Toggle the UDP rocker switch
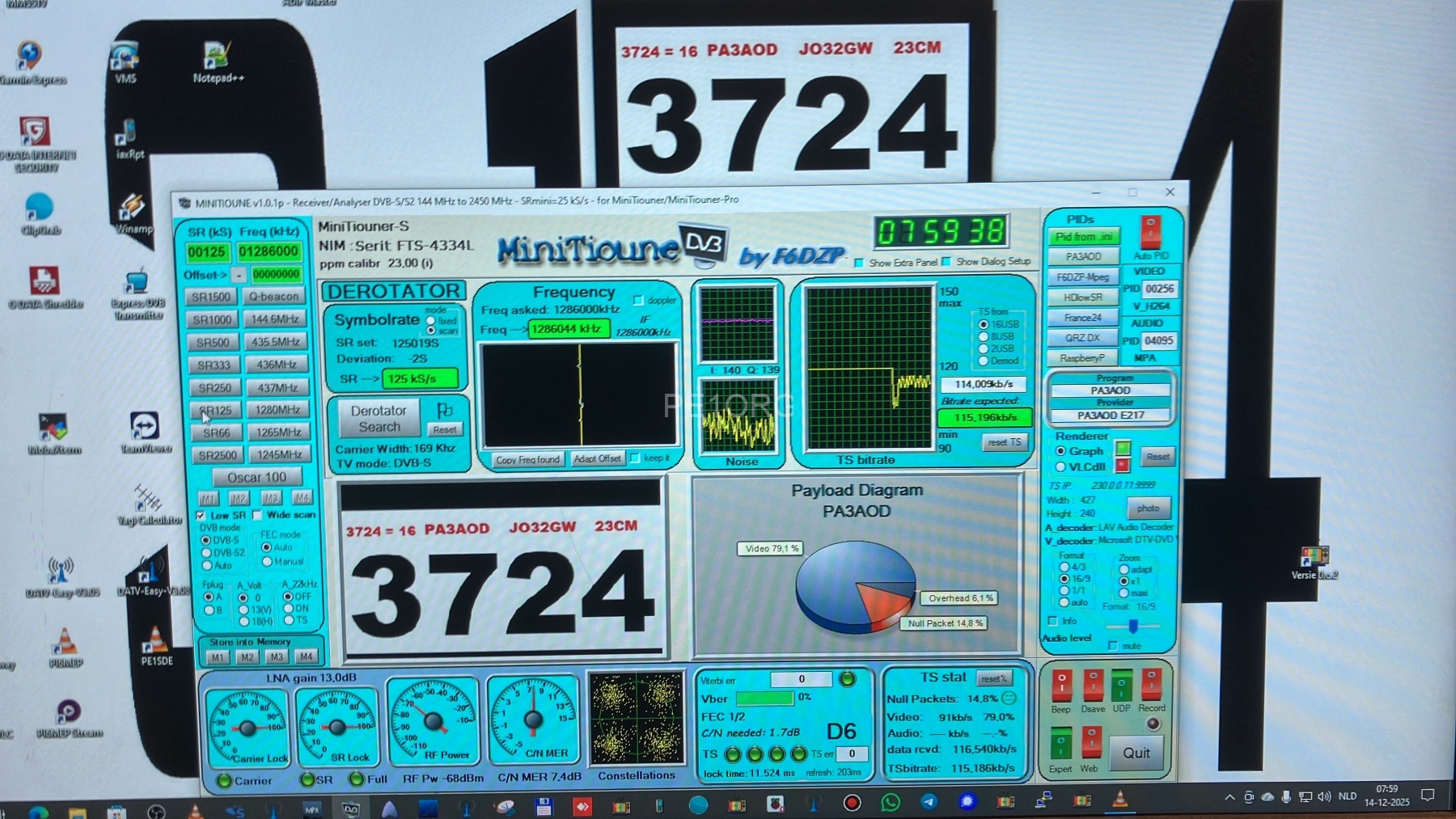 [1120, 686]
